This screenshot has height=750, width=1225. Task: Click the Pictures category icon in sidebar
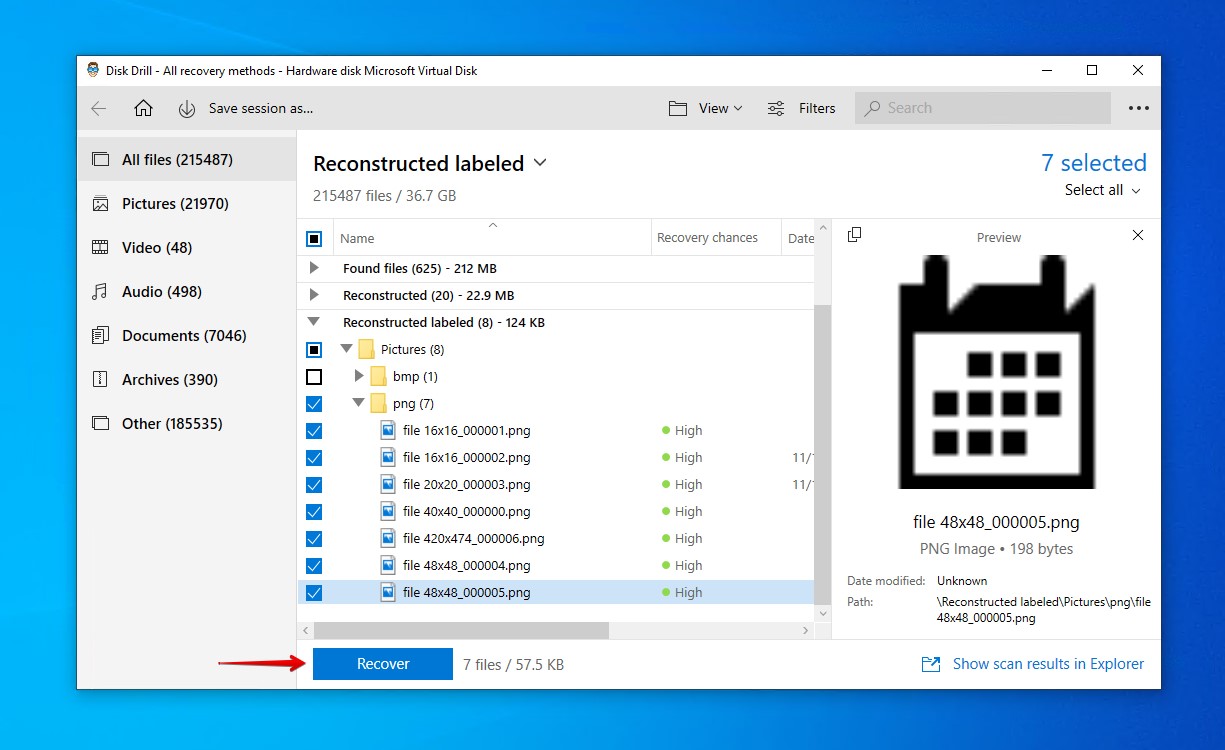coord(100,204)
